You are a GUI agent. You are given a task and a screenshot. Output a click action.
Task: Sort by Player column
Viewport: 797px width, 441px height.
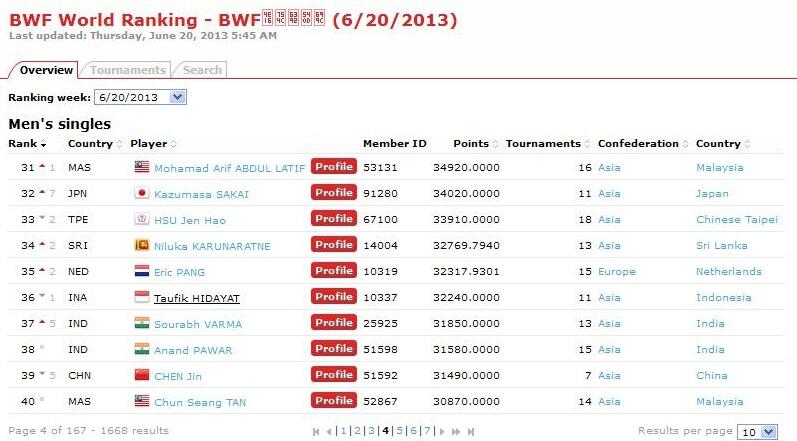[153, 144]
